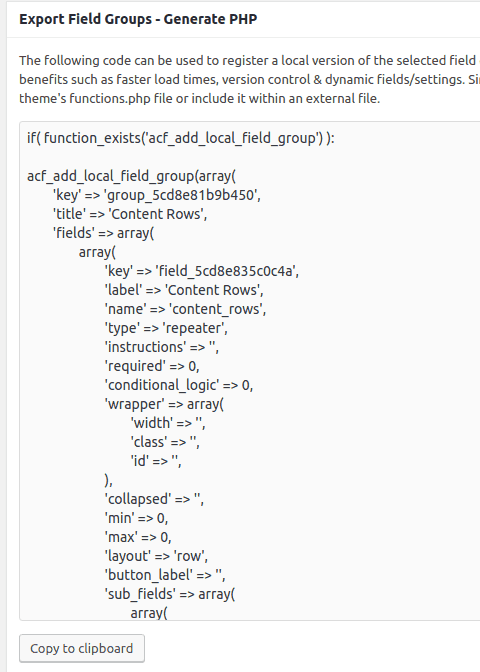Click the 'collapsed' line in code
This screenshot has width=480, height=672.
(x=154, y=499)
